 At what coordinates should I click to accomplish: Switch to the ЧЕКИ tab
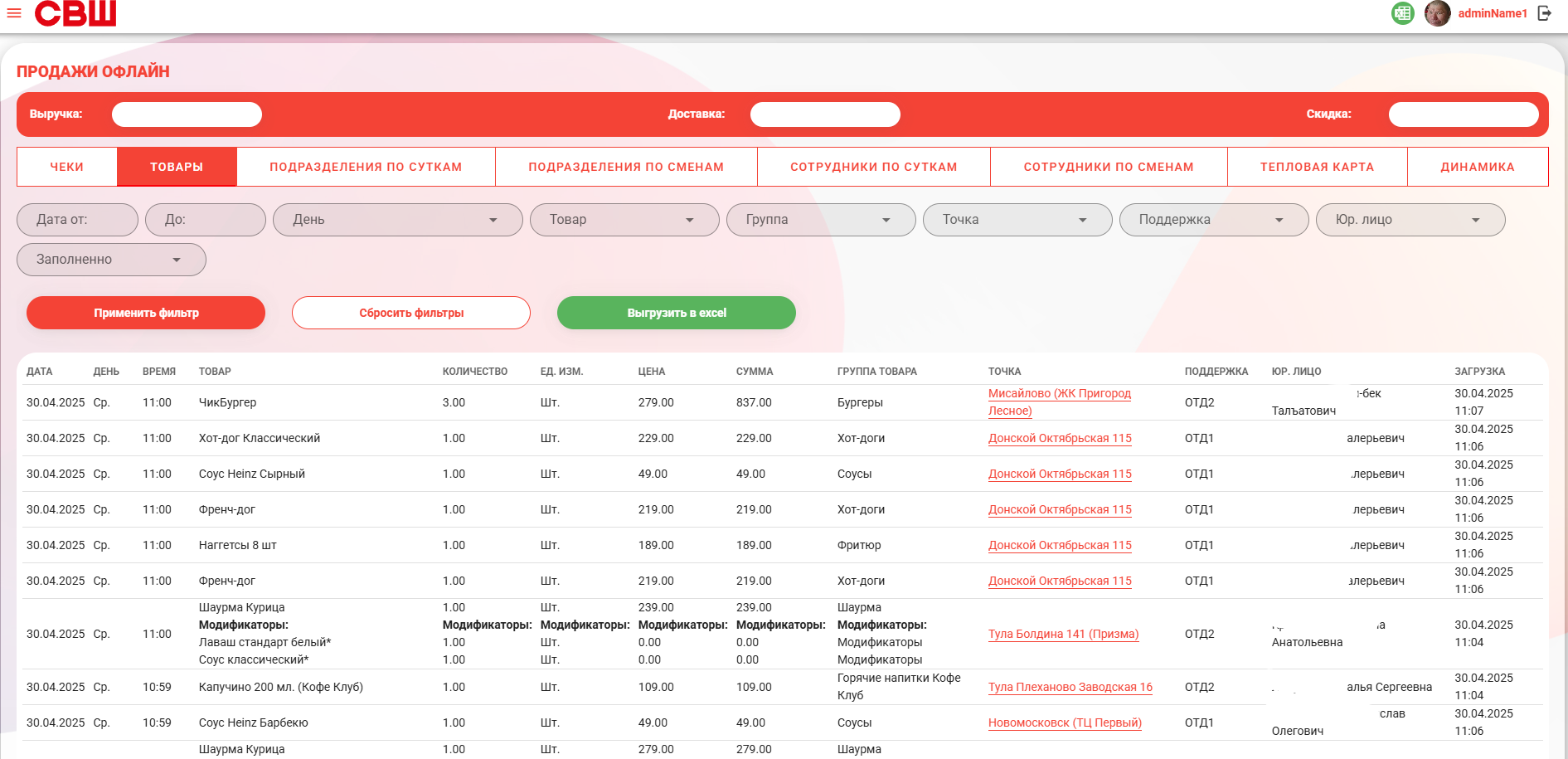pos(67,167)
